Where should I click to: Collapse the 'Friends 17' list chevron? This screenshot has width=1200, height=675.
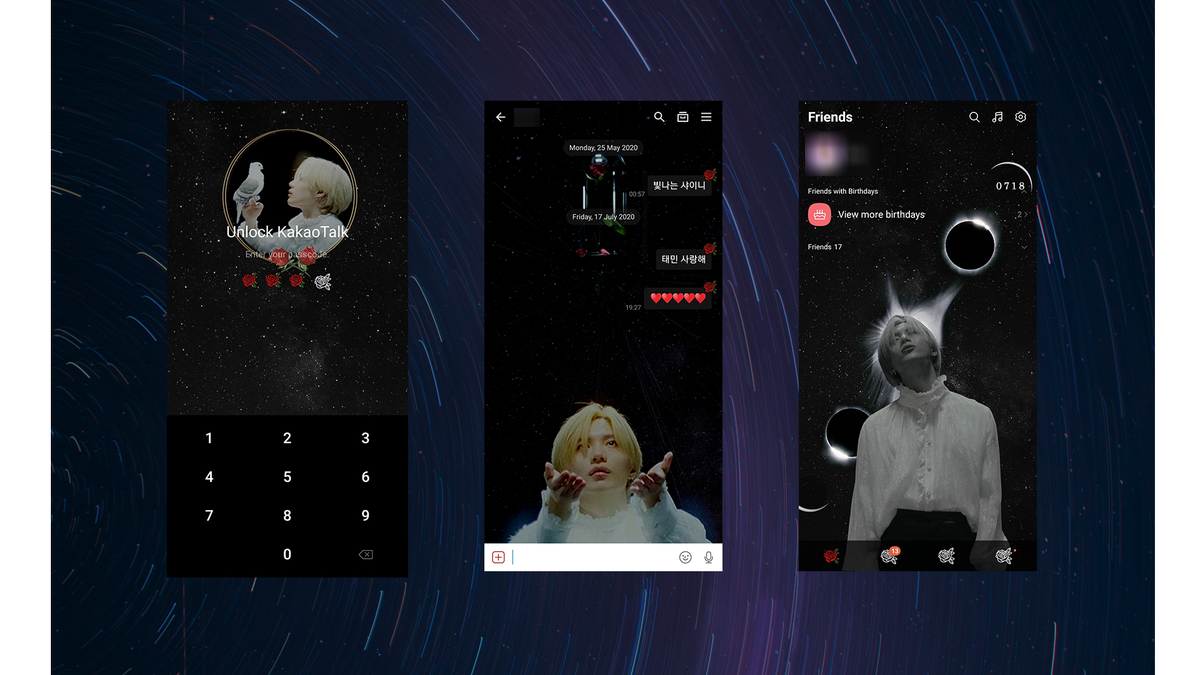[x=1024, y=247]
